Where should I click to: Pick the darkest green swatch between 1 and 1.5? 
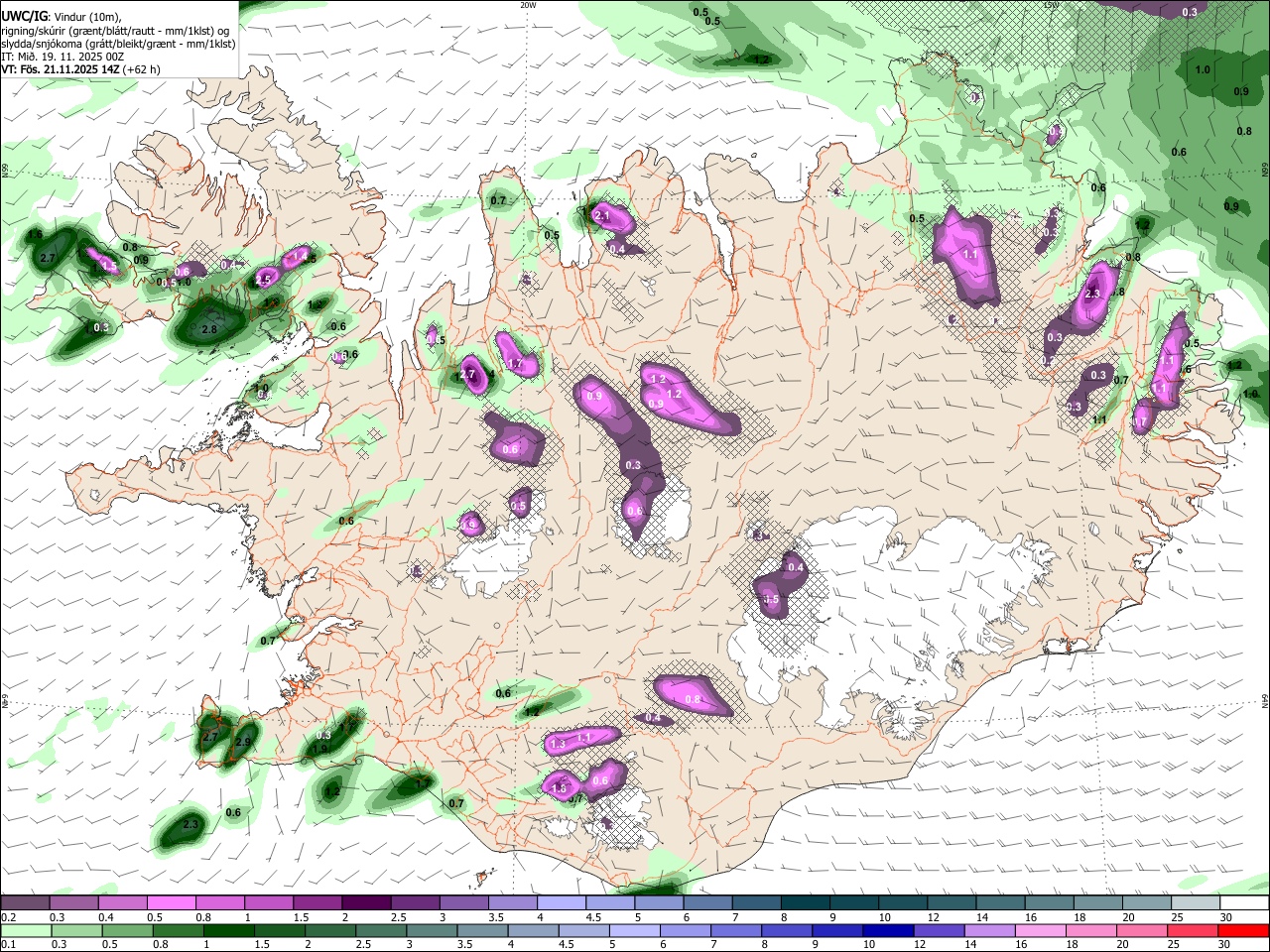point(230,930)
